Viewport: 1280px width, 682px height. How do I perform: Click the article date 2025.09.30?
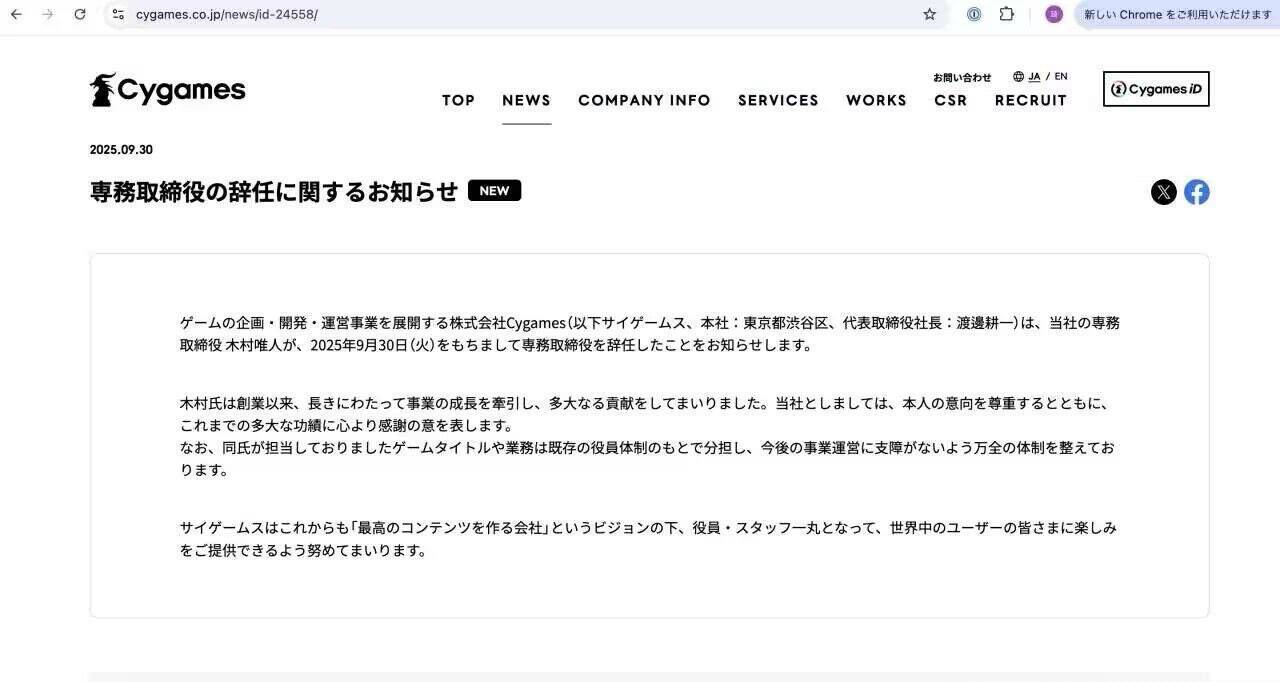[121, 149]
